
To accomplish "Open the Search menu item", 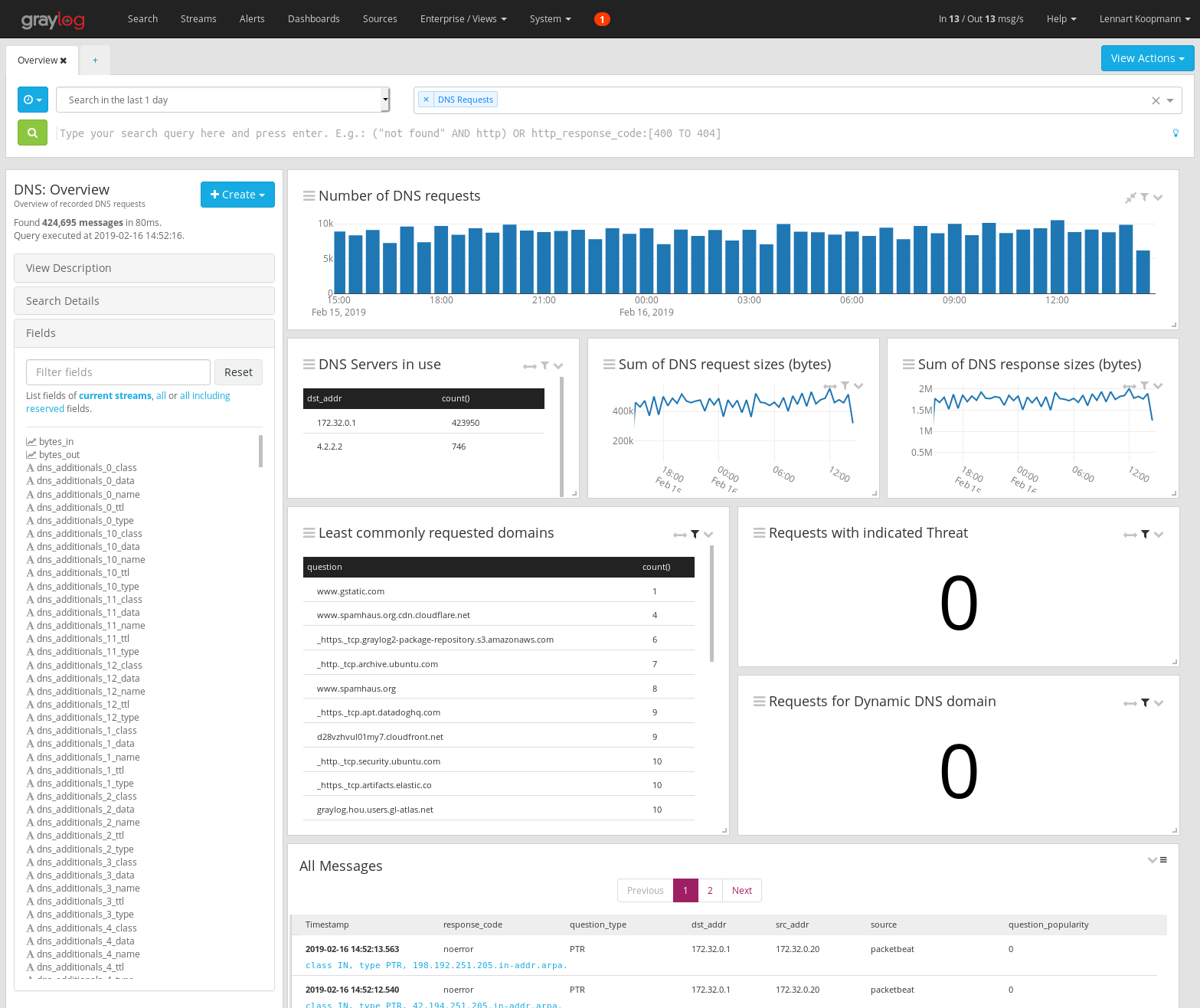I will click(x=142, y=19).
